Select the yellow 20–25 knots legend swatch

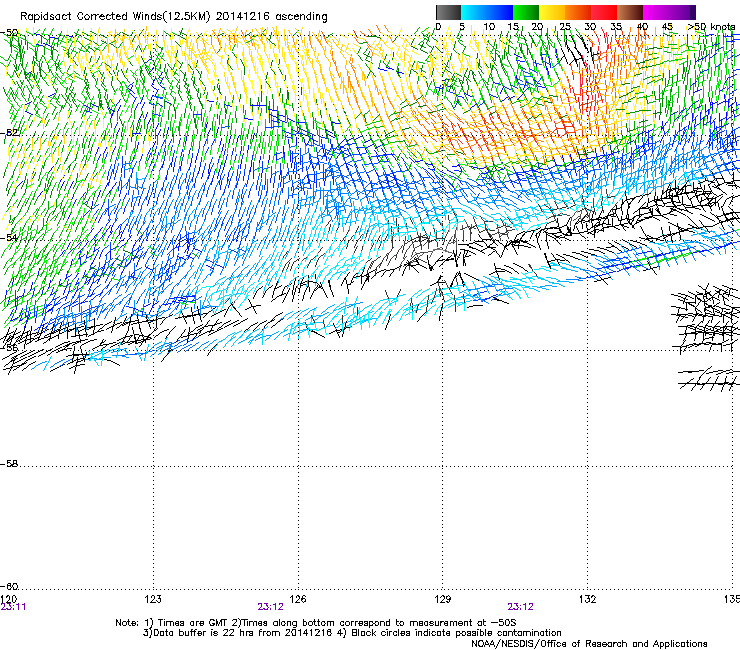[x=552, y=12]
